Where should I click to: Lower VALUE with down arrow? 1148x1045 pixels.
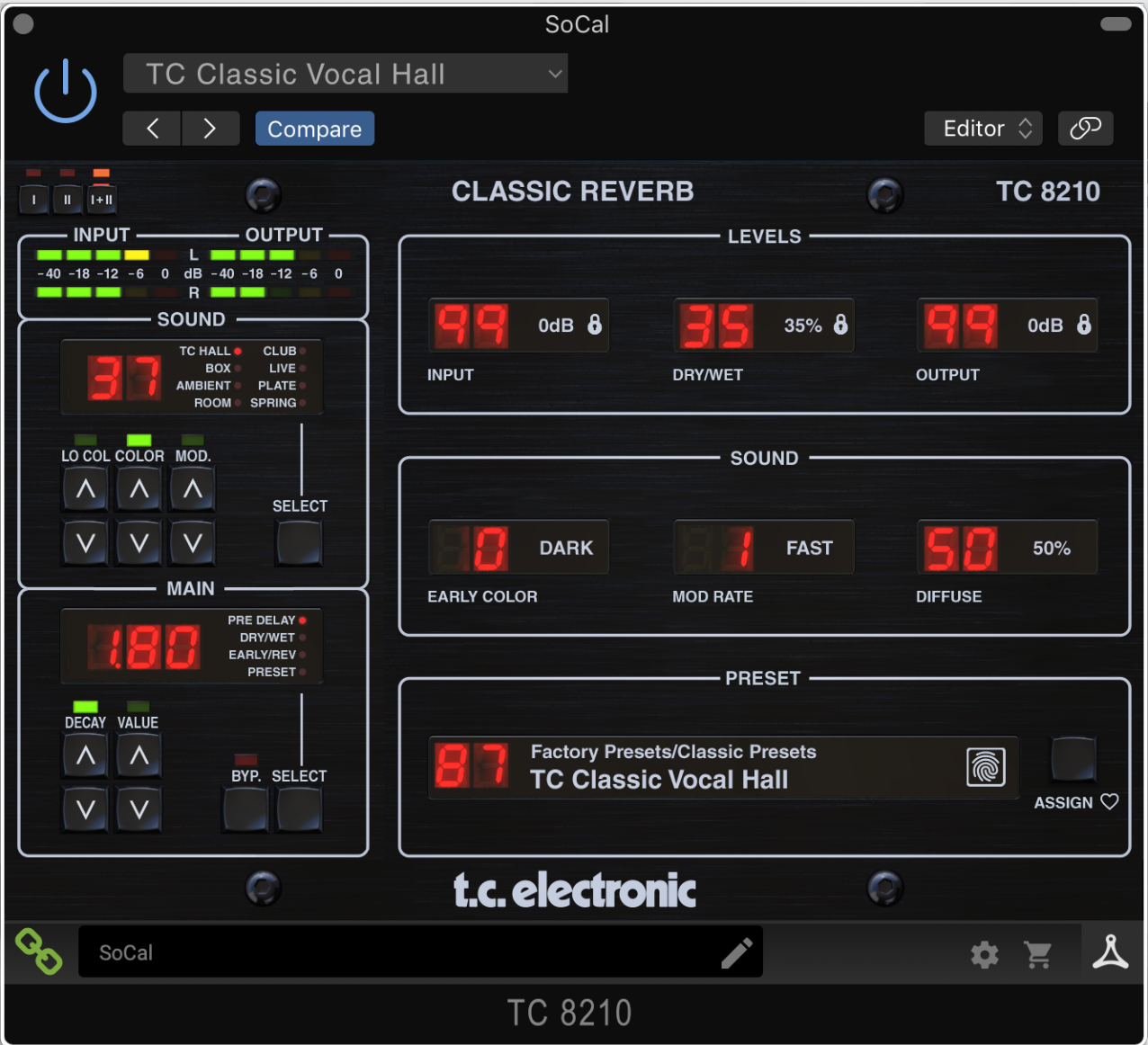(139, 809)
